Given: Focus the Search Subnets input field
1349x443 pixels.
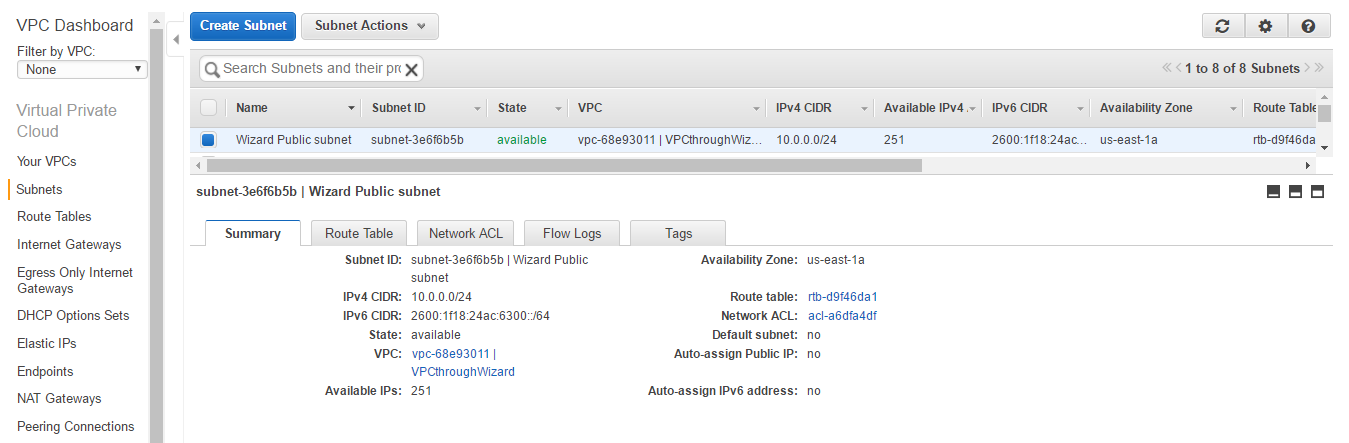Looking at the screenshot, I should point(311,68).
